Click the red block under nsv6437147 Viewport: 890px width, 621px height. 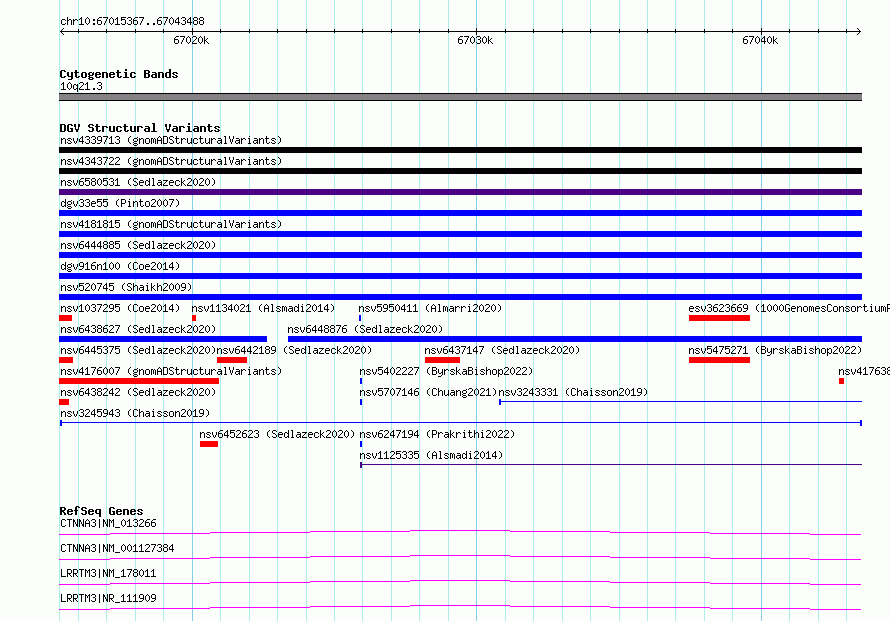442,360
